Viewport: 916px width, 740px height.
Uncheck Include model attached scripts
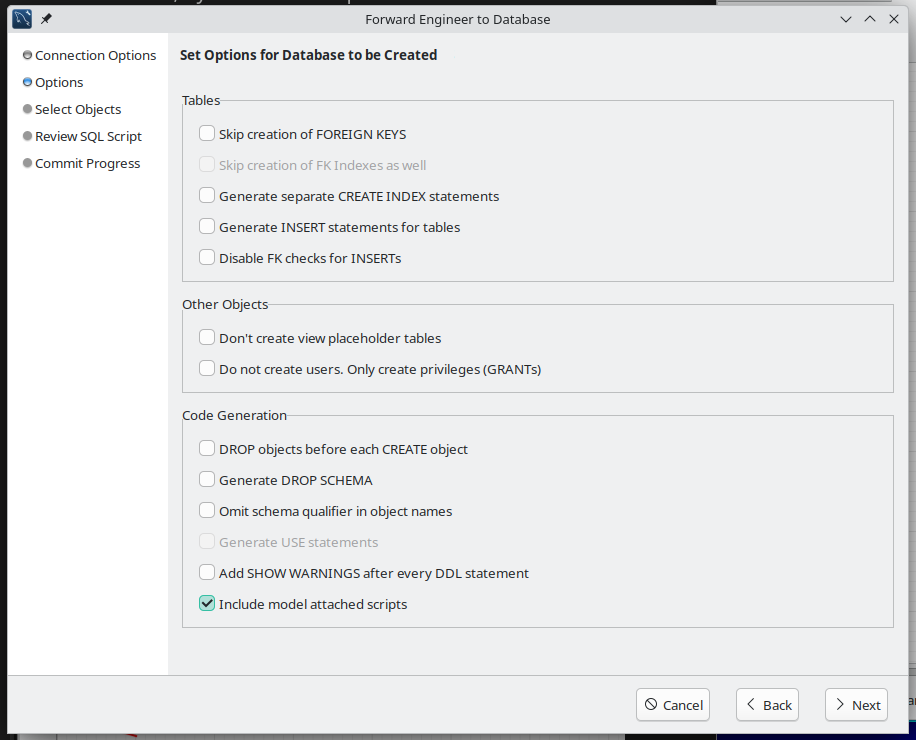tap(207, 604)
